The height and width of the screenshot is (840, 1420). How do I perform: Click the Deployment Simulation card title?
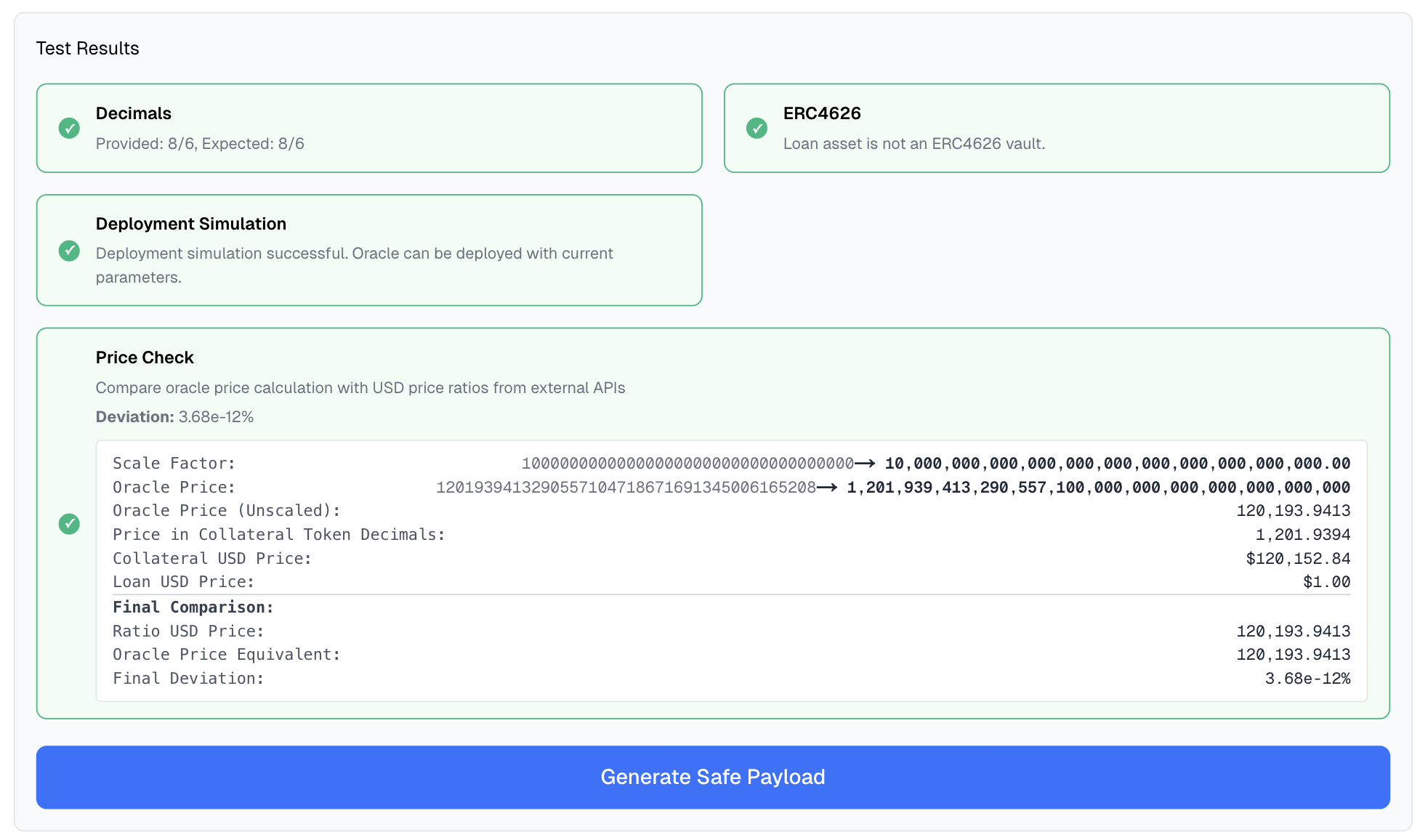191,224
